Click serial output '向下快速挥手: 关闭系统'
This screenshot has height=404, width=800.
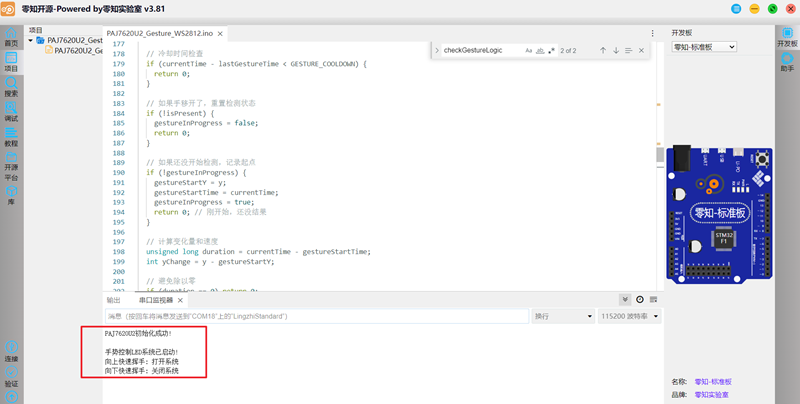pos(141,371)
